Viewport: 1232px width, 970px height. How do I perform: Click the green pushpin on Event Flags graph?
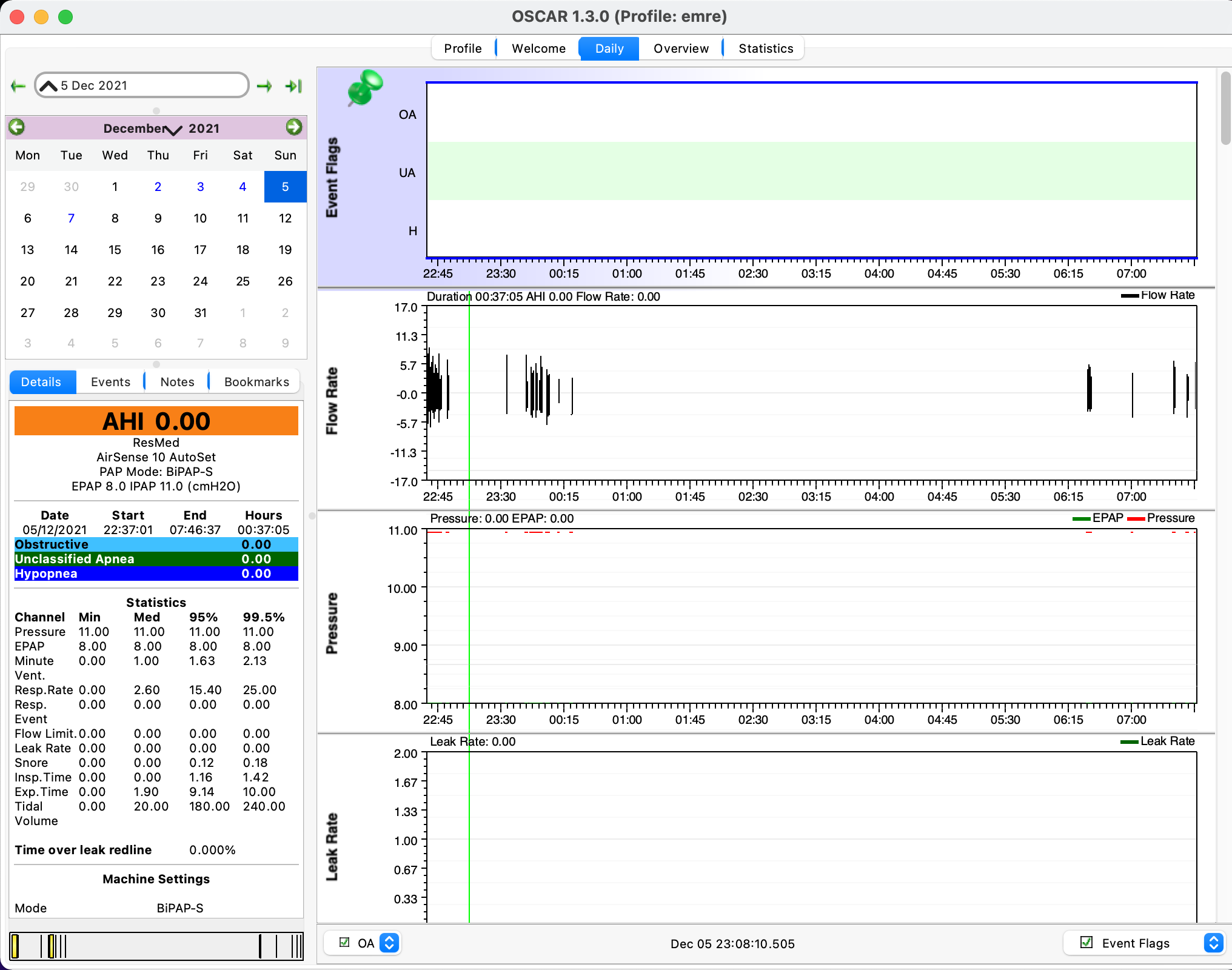click(x=364, y=87)
